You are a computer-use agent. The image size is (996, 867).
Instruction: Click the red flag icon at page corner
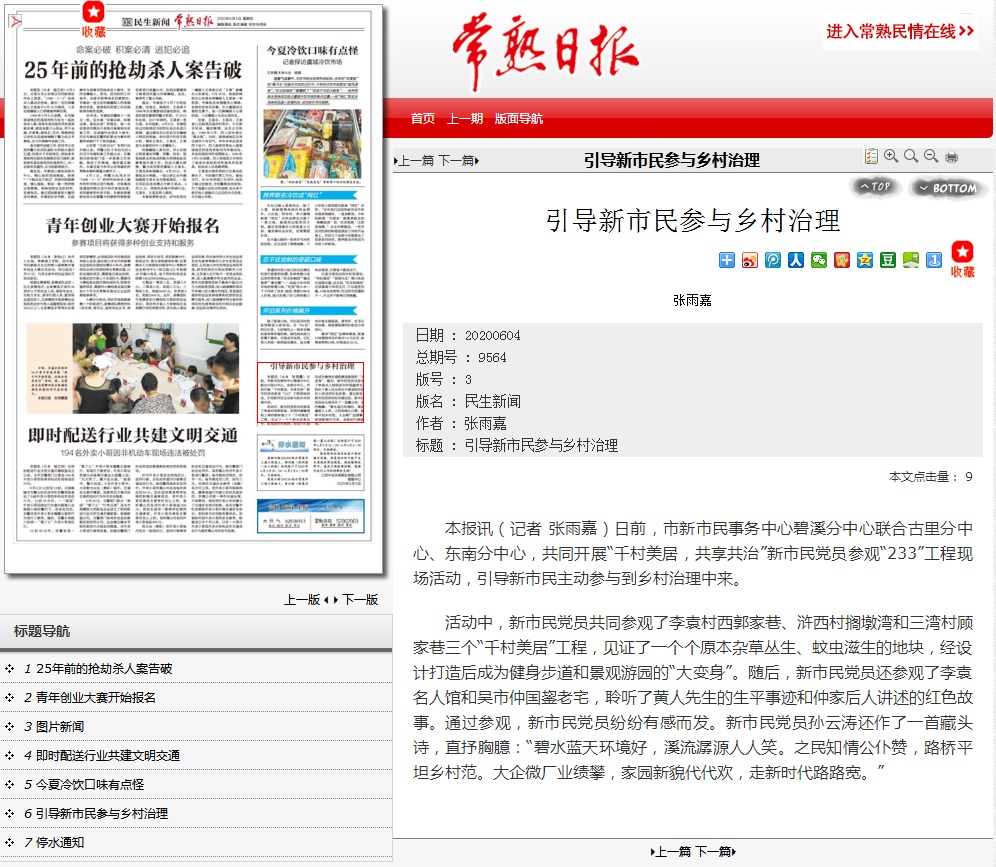tap(15, 22)
